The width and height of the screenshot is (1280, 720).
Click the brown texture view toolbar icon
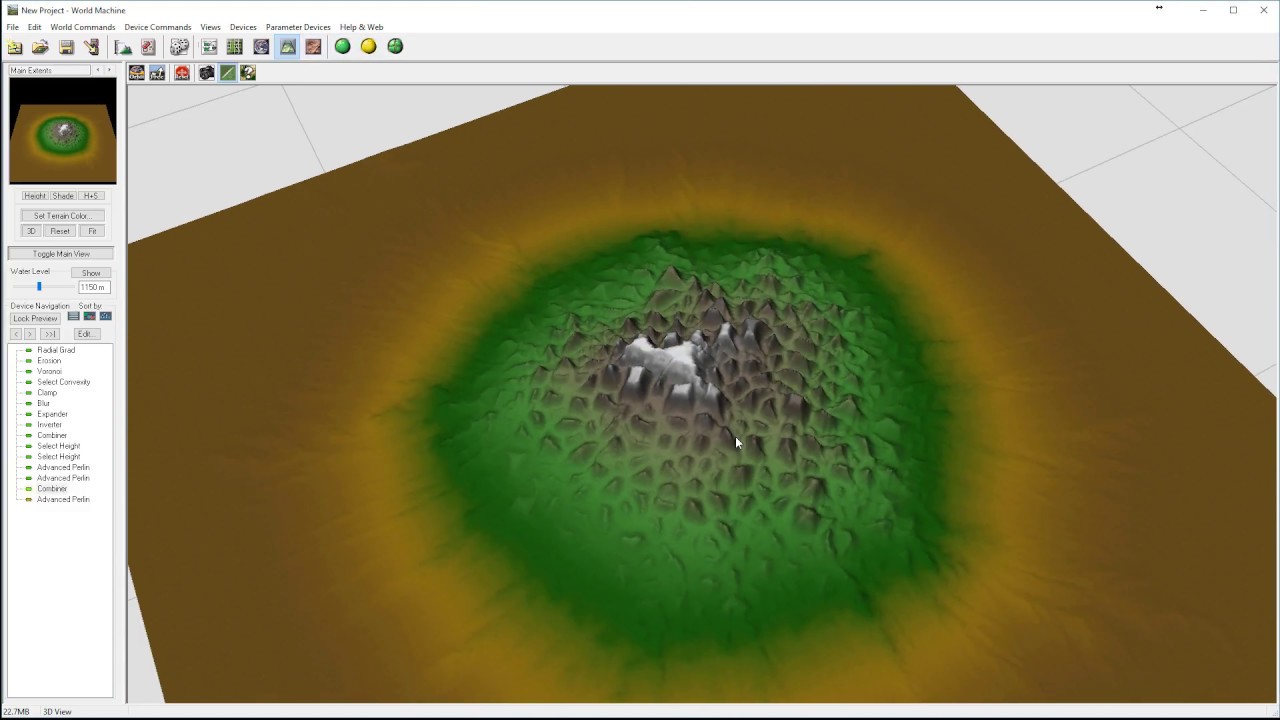[313, 47]
